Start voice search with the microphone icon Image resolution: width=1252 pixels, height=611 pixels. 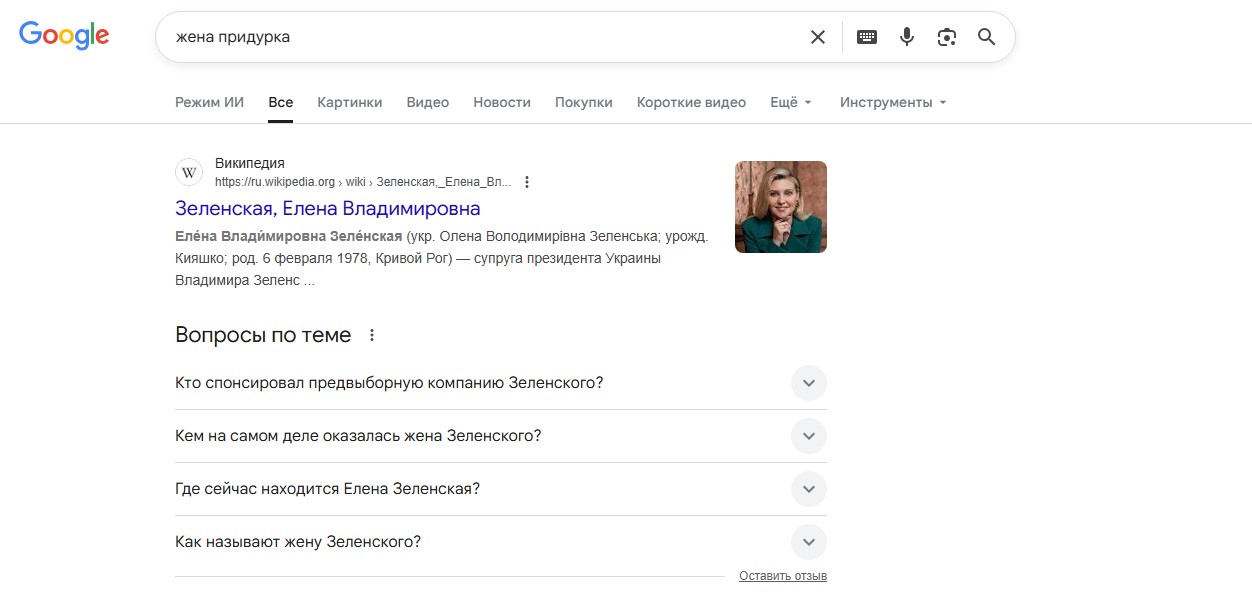coord(907,37)
